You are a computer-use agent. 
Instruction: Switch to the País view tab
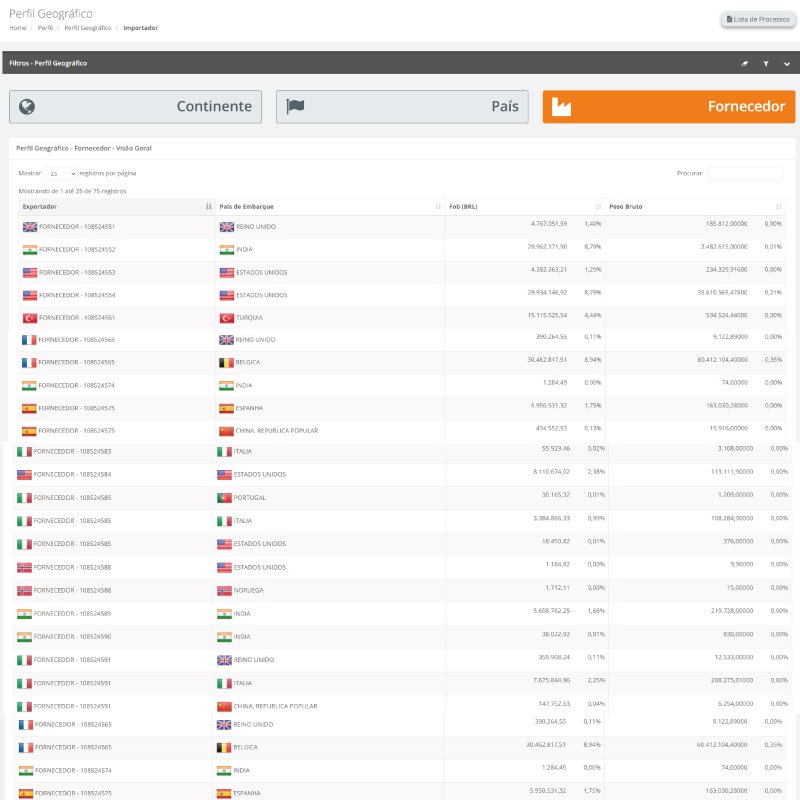pos(402,107)
